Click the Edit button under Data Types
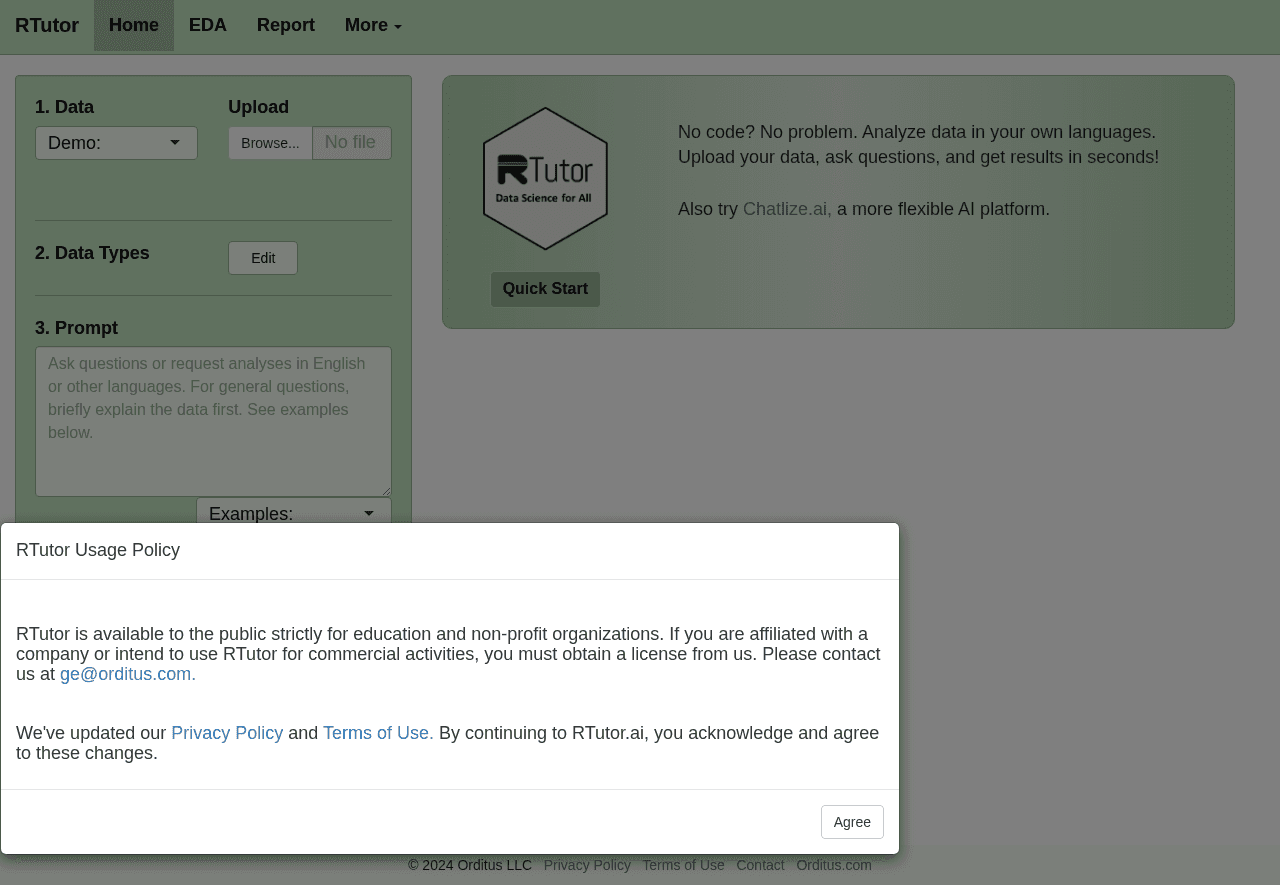Viewport: 1280px width, 885px height. click(x=262, y=258)
